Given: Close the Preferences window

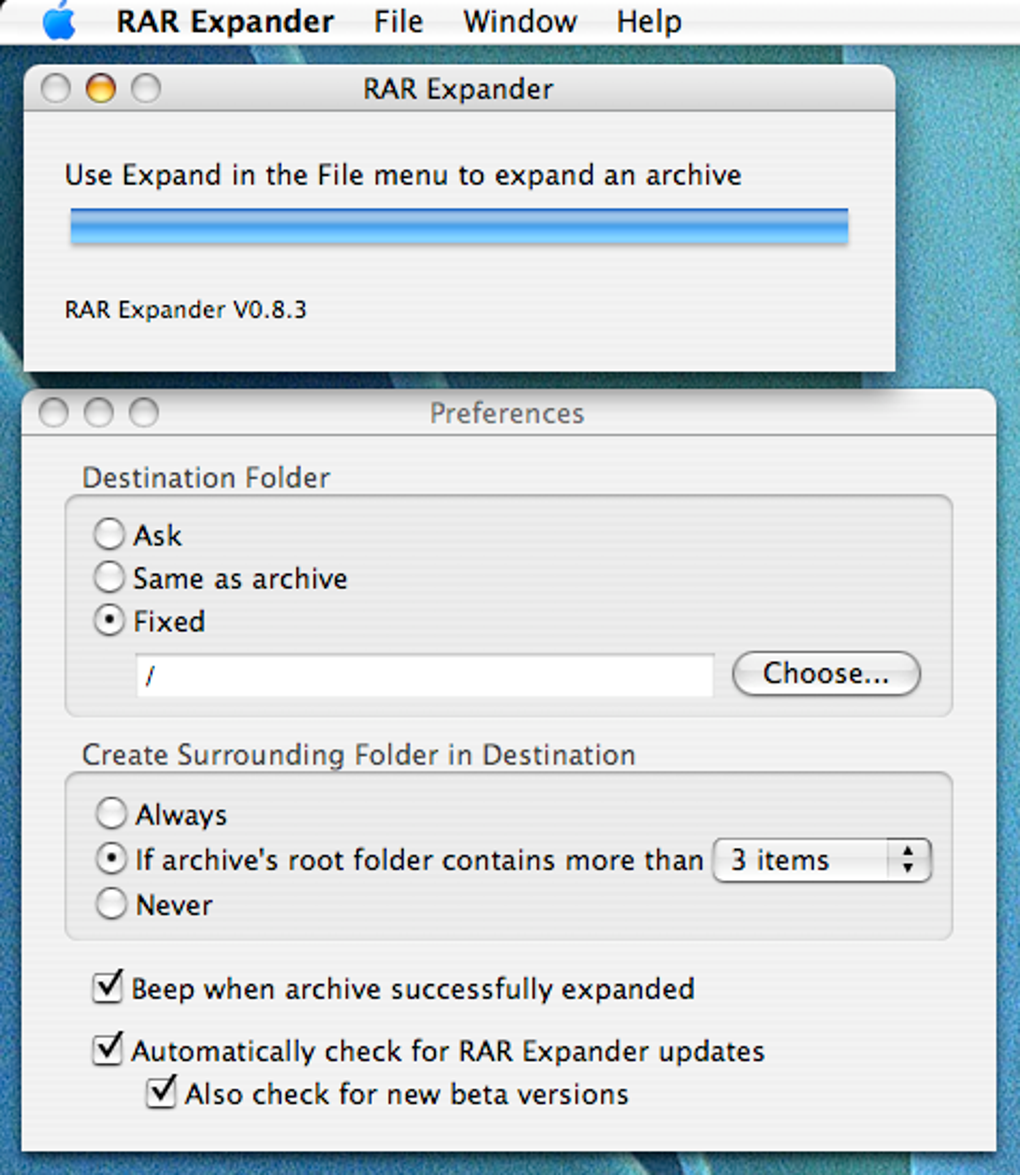Looking at the screenshot, I should click(x=54, y=413).
